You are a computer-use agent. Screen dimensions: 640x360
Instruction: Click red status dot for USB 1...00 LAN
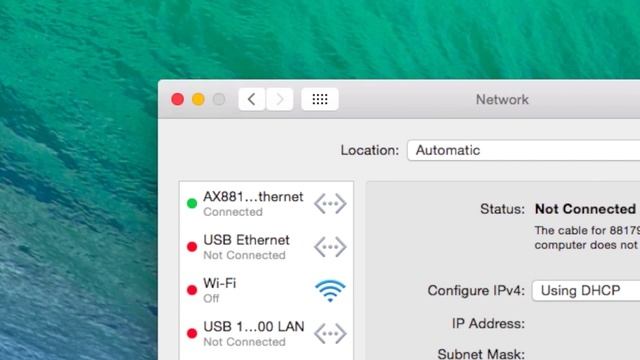point(192,333)
